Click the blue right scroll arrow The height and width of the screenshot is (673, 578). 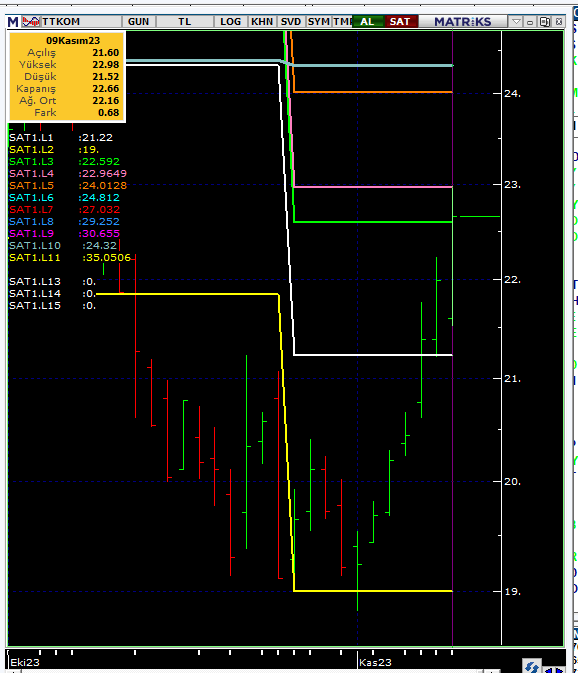[x=559, y=669]
